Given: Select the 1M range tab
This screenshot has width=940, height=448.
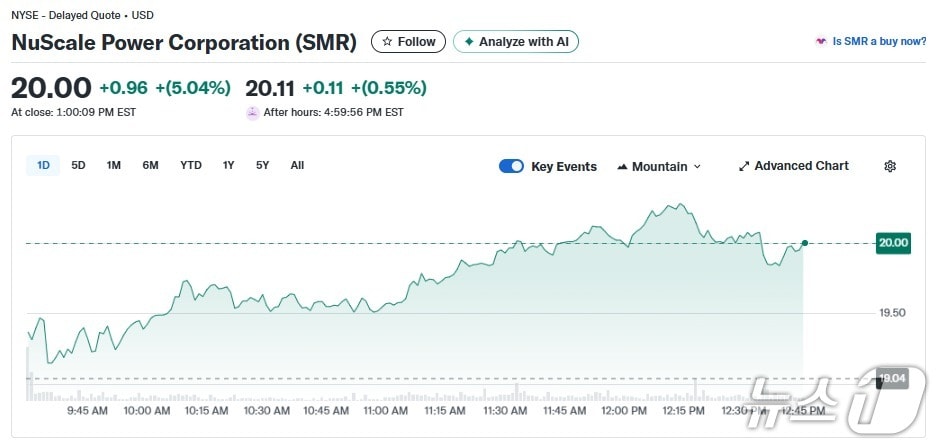Looking at the screenshot, I should pyautogui.click(x=114, y=165).
